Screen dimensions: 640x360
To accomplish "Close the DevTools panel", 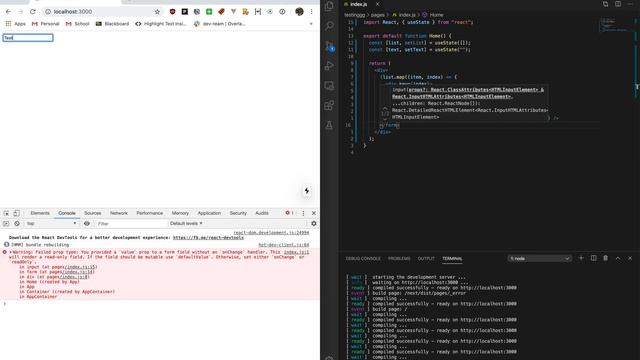I will click(314, 213).
